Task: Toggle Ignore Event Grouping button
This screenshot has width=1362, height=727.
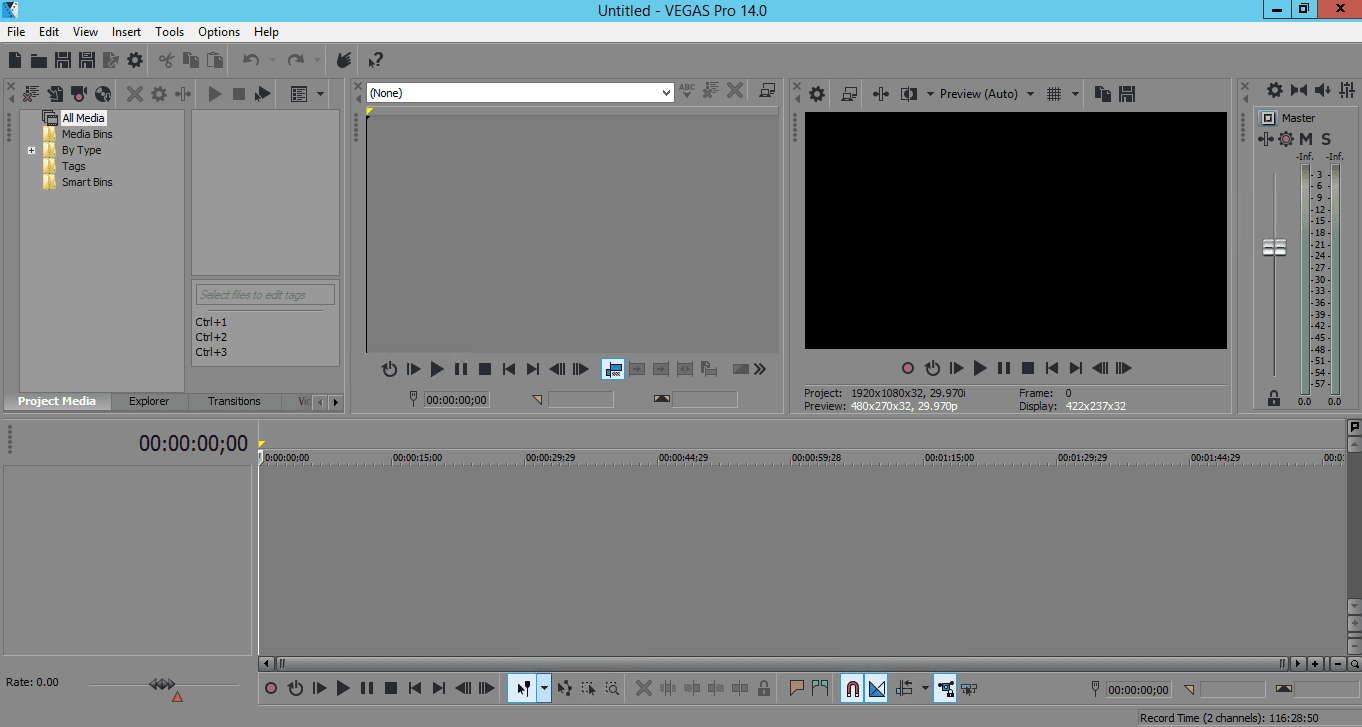Action: (x=968, y=688)
